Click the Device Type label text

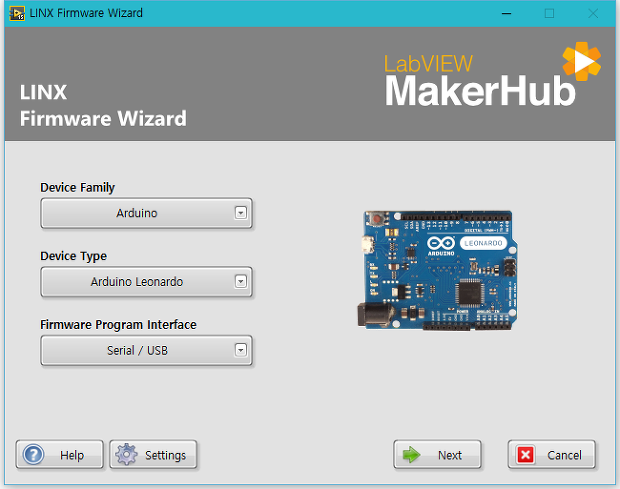click(74, 256)
